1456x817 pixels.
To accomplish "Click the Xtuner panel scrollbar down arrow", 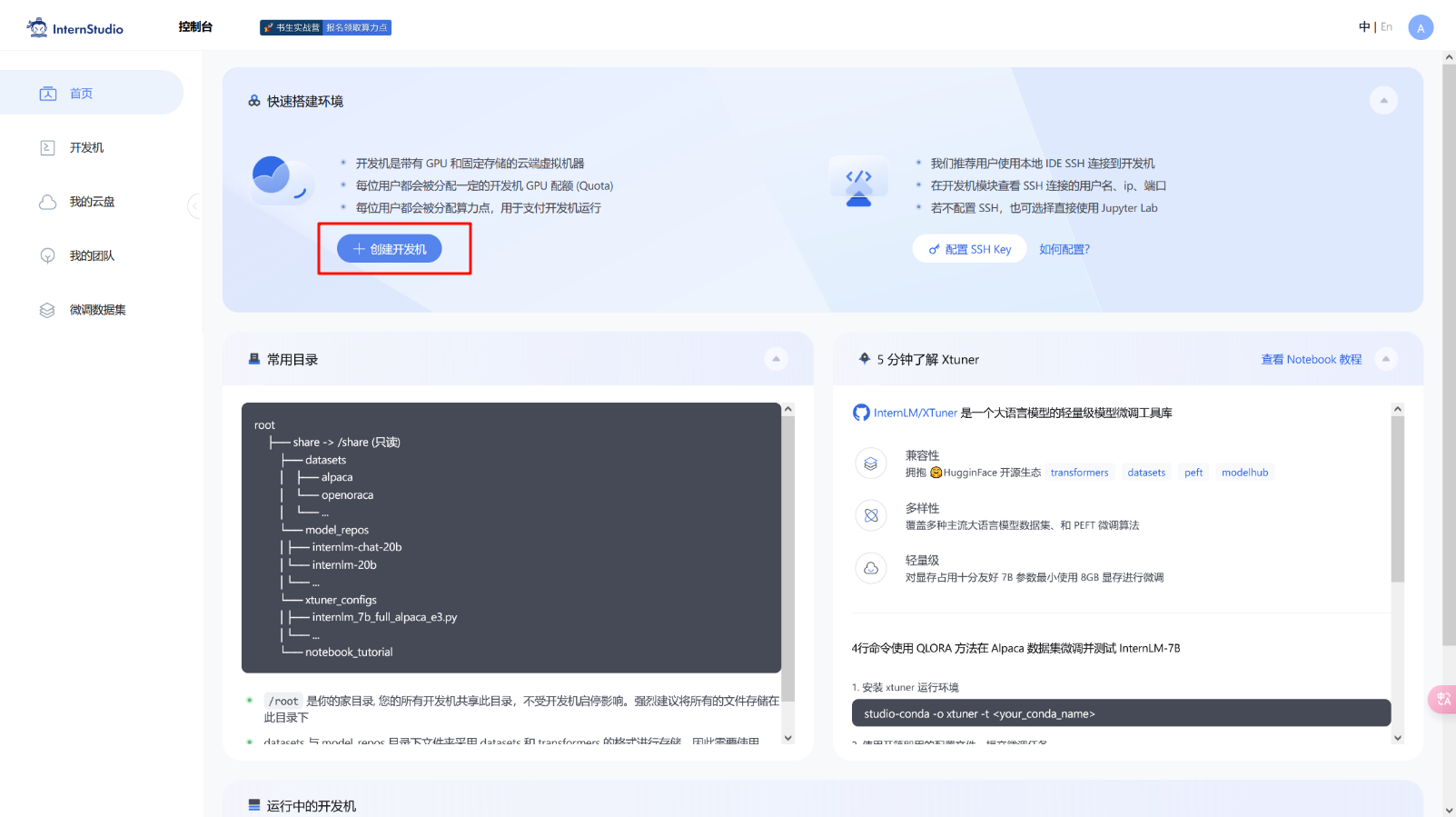I will click(1398, 738).
